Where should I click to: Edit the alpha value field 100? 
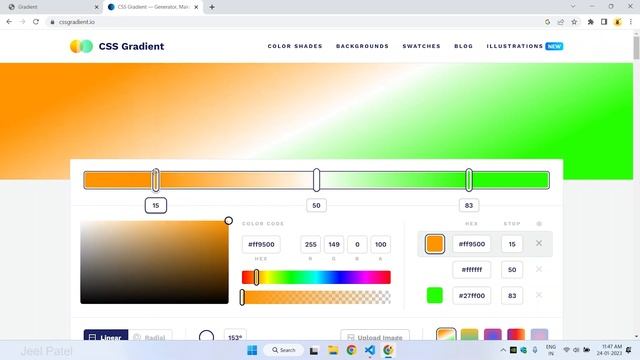pos(381,244)
